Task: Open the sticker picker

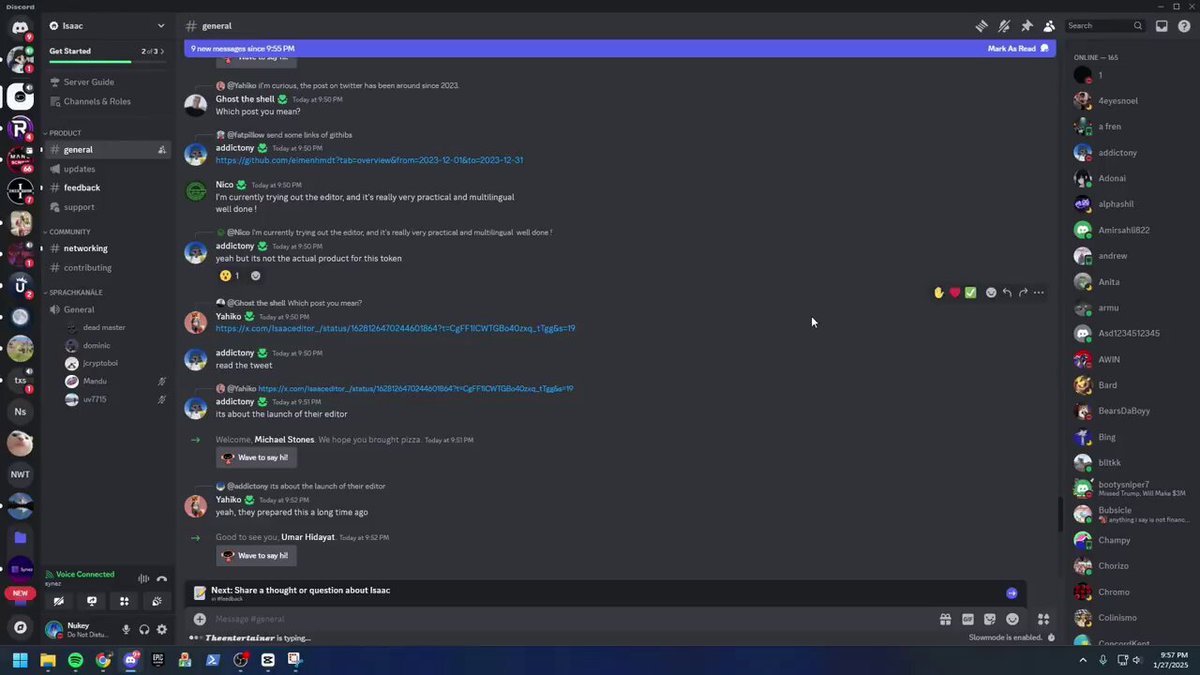Action: (x=990, y=619)
